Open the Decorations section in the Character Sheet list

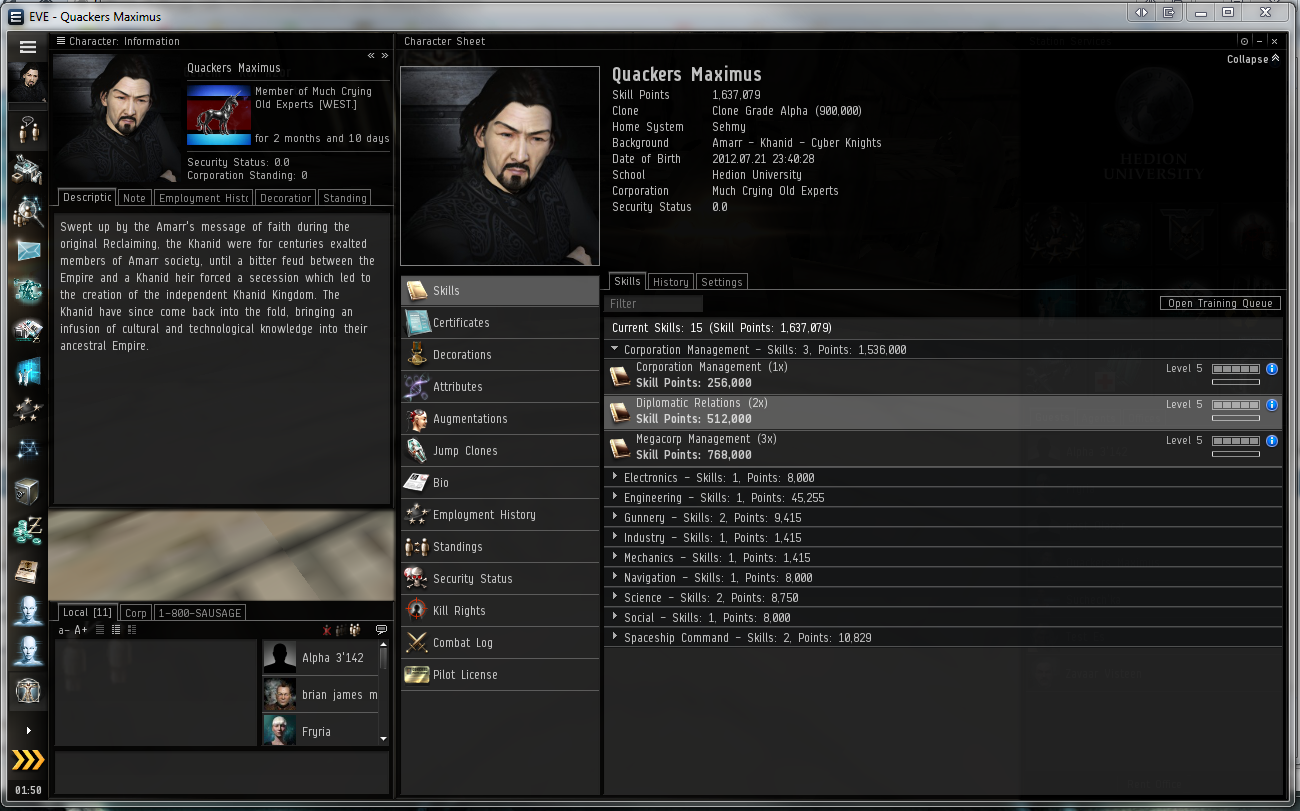pyautogui.click(x=500, y=354)
